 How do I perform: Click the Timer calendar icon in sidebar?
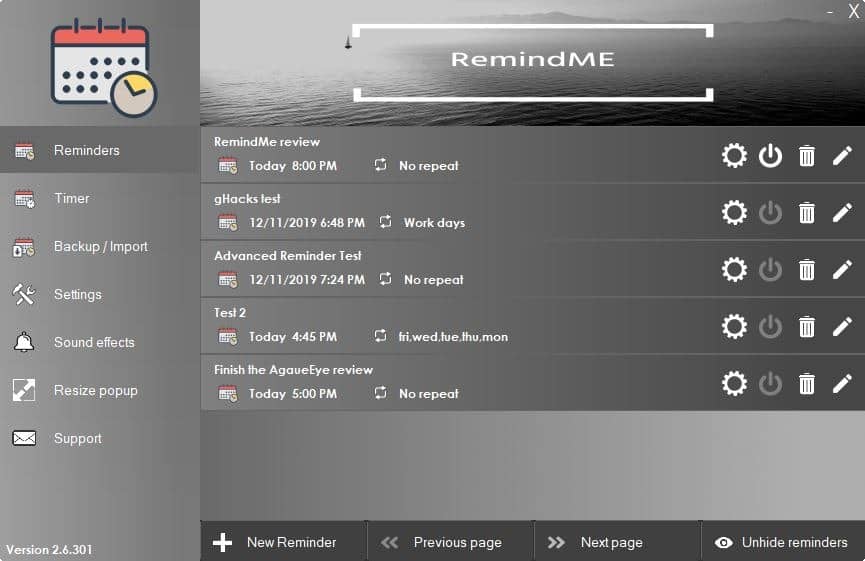pos(24,199)
